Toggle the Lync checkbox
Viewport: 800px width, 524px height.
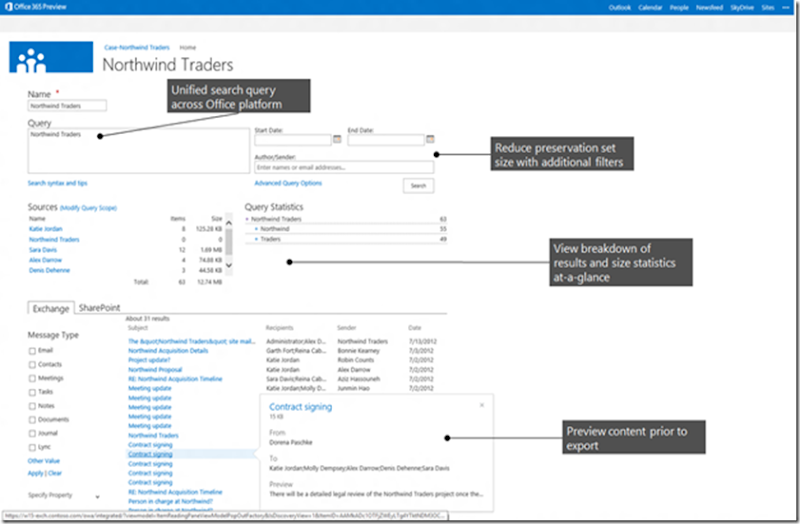pyautogui.click(x=32, y=447)
